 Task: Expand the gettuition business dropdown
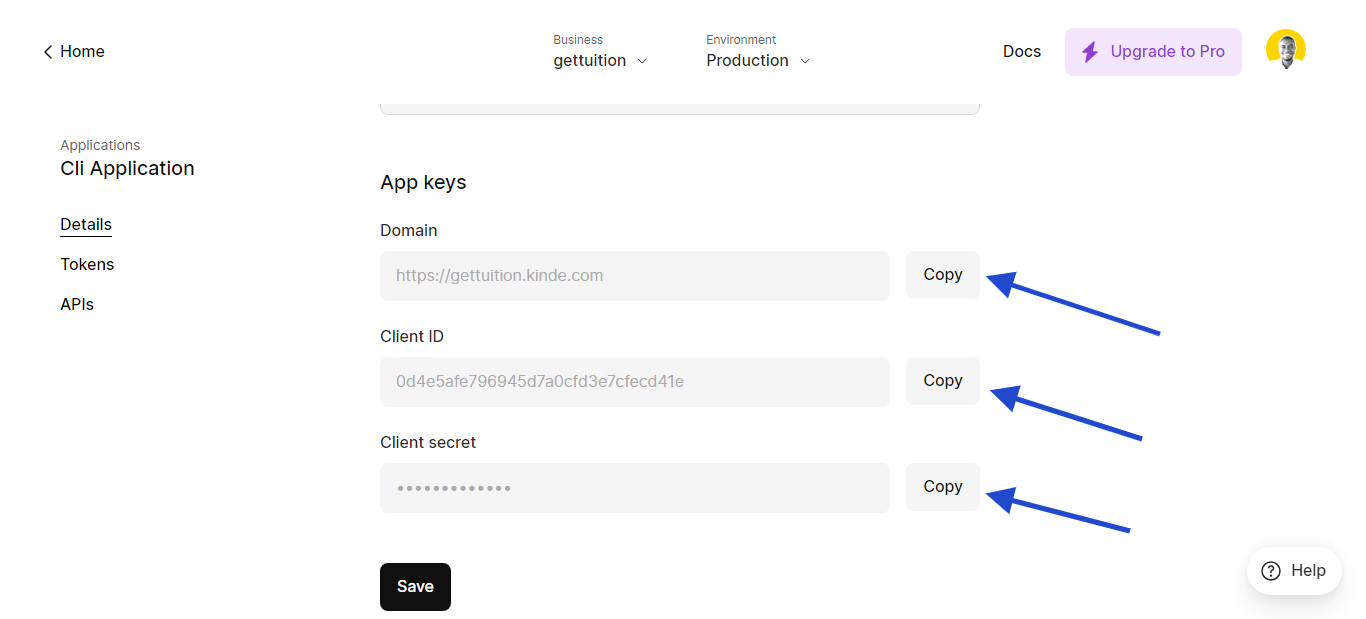(x=600, y=61)
